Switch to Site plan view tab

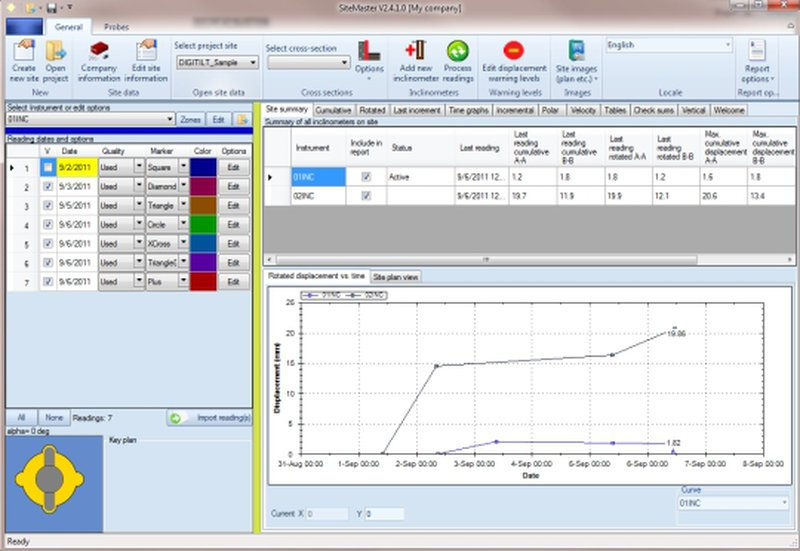tap(395, 277)
